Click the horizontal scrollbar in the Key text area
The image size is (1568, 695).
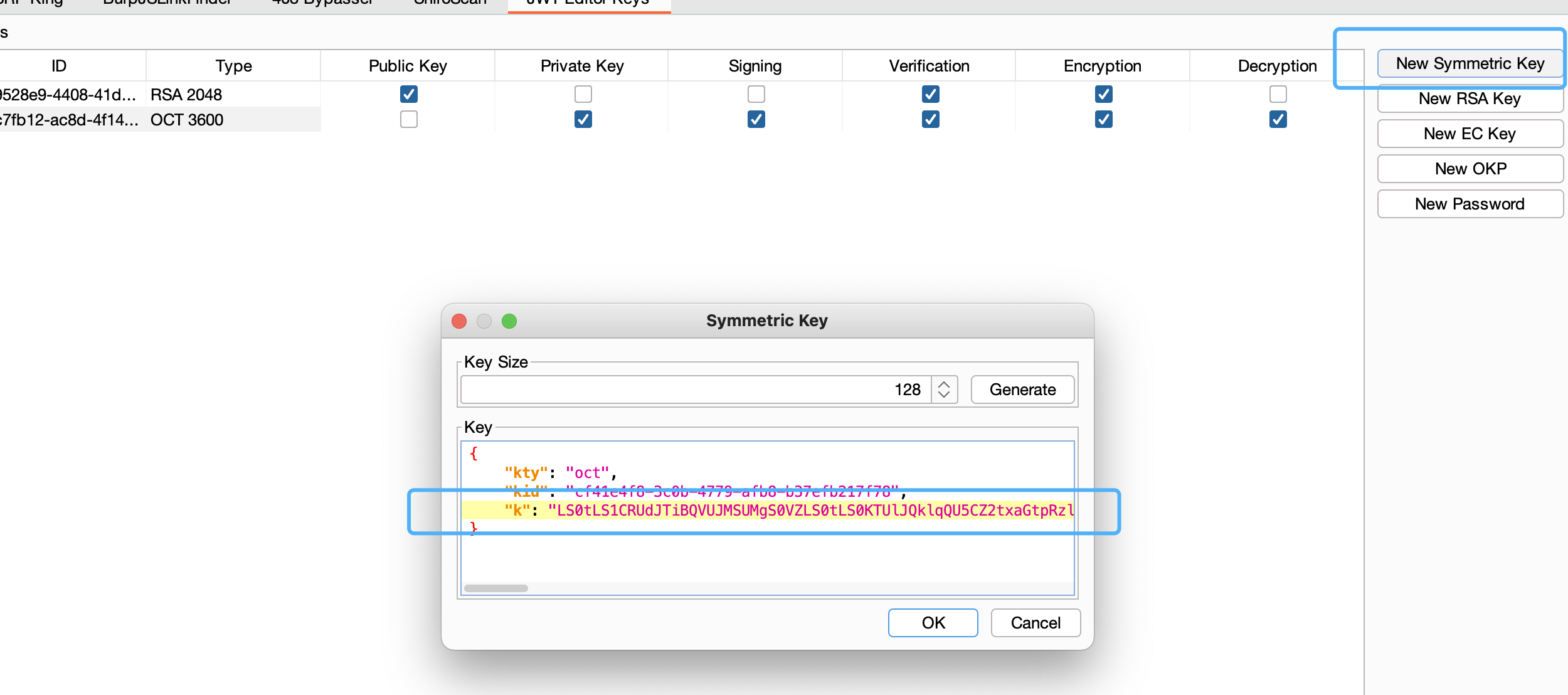[496, 588]
